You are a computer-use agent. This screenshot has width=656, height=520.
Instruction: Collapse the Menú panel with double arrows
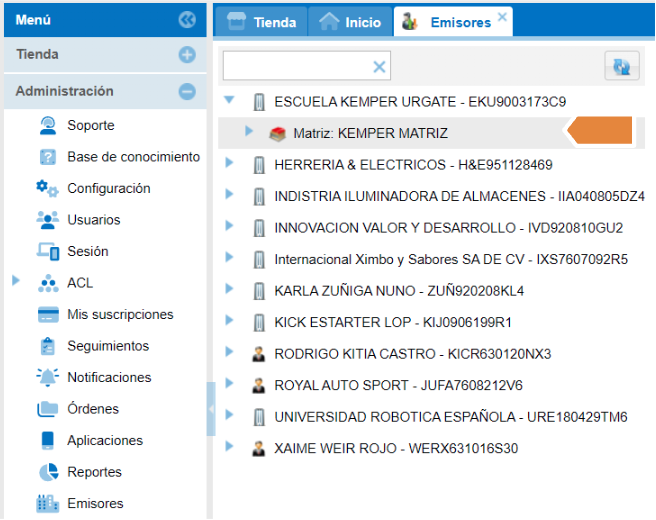click(187, 19)
